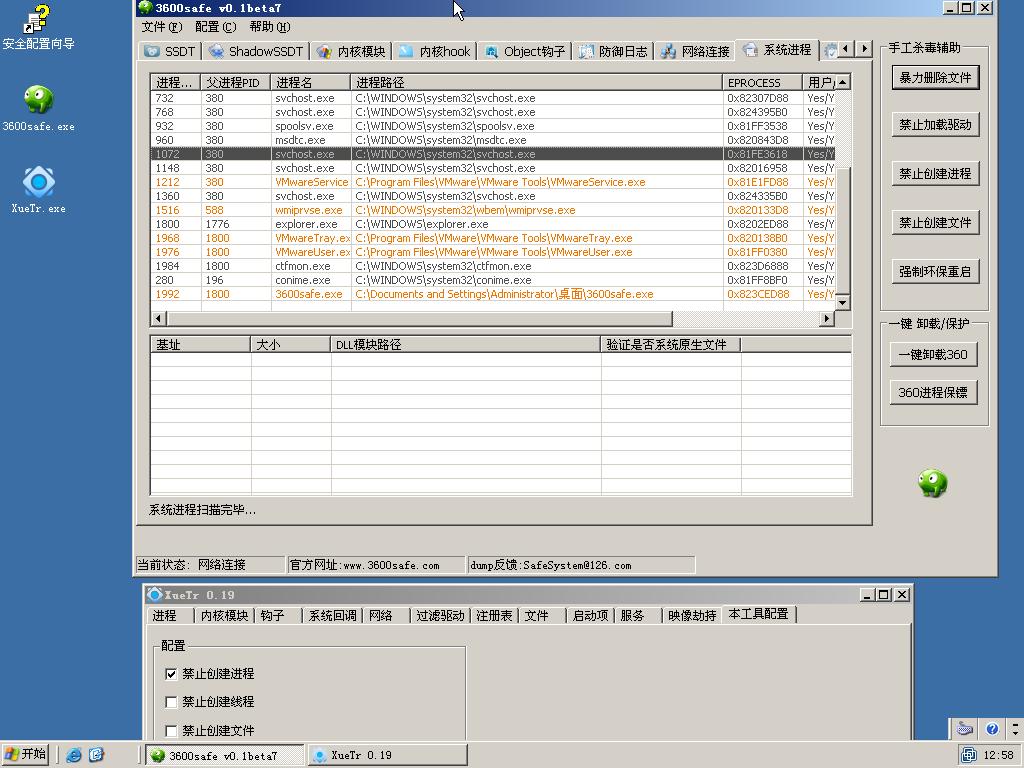Click the SSDT tab icon
1024x768 pixels.
[x=152, y=51]
